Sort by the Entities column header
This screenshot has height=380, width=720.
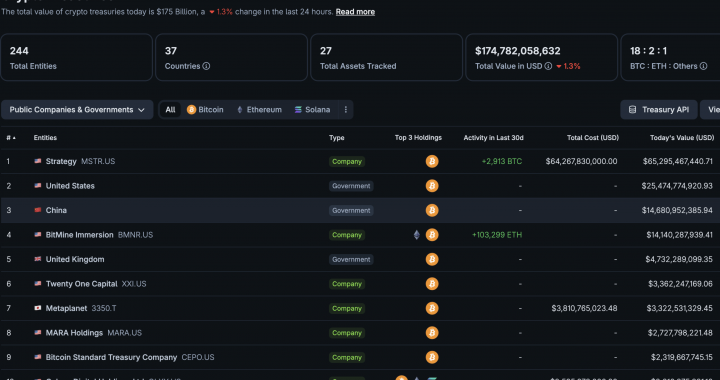pyautogui.click(x=45, y=138)
